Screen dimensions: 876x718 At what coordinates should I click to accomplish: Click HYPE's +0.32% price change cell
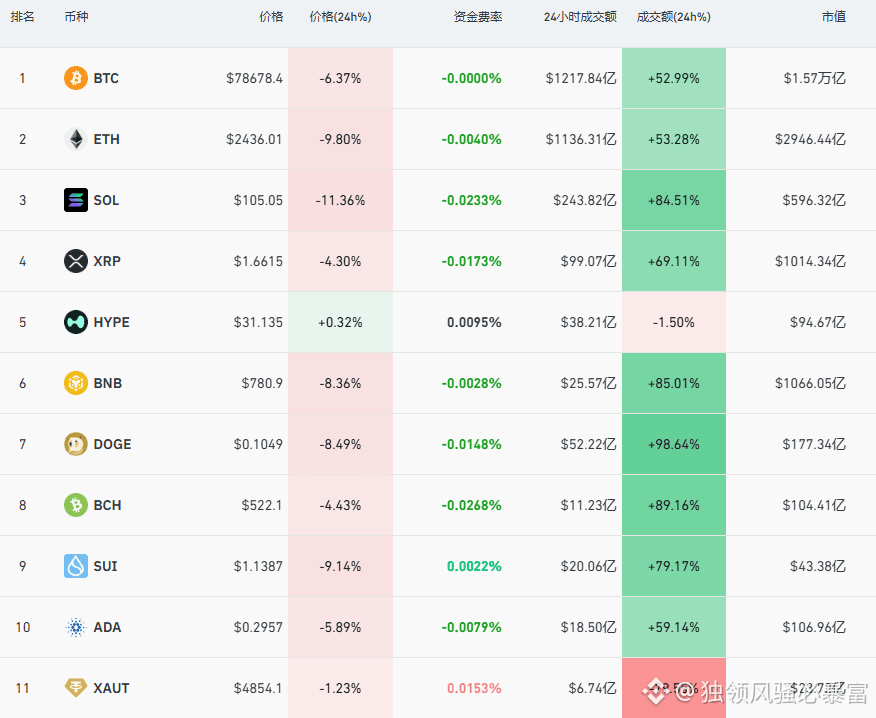(x=340, y=322)
